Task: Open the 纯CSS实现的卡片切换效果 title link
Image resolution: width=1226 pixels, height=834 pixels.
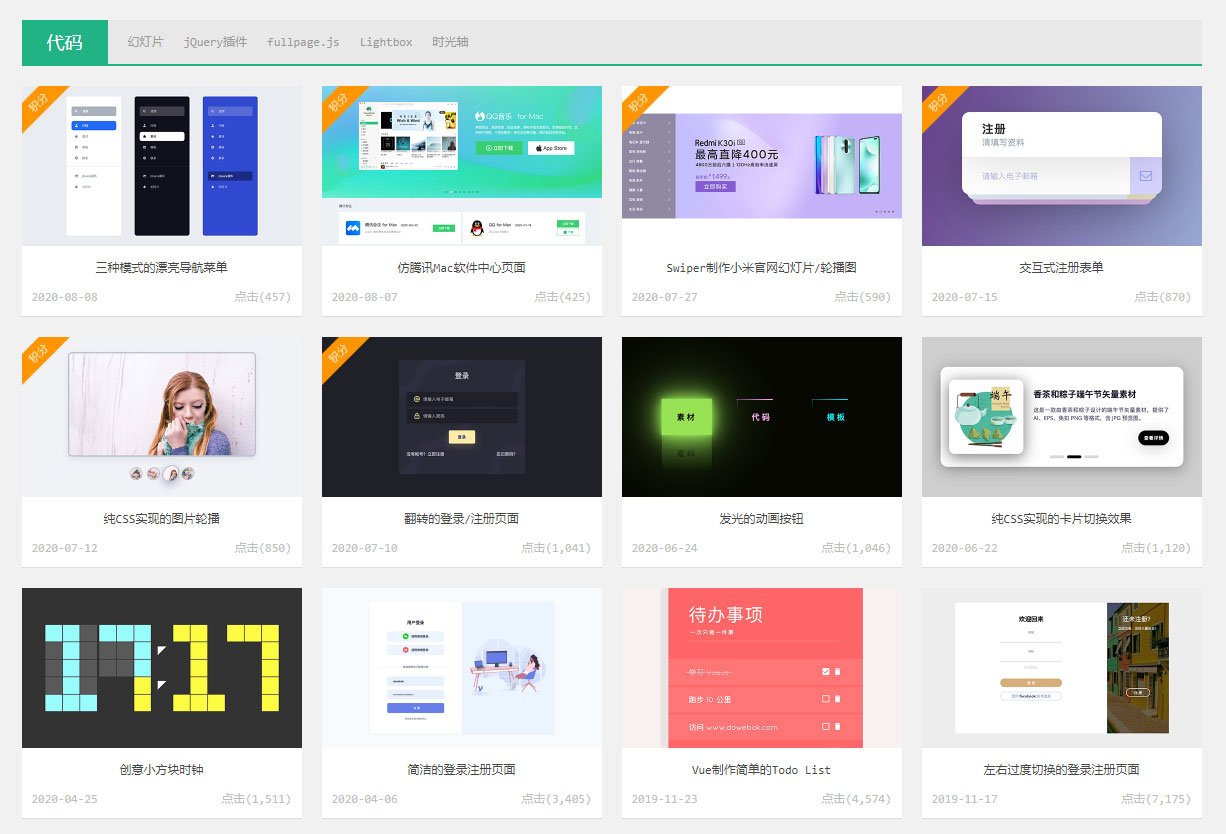Action: tap(1062, 518)
